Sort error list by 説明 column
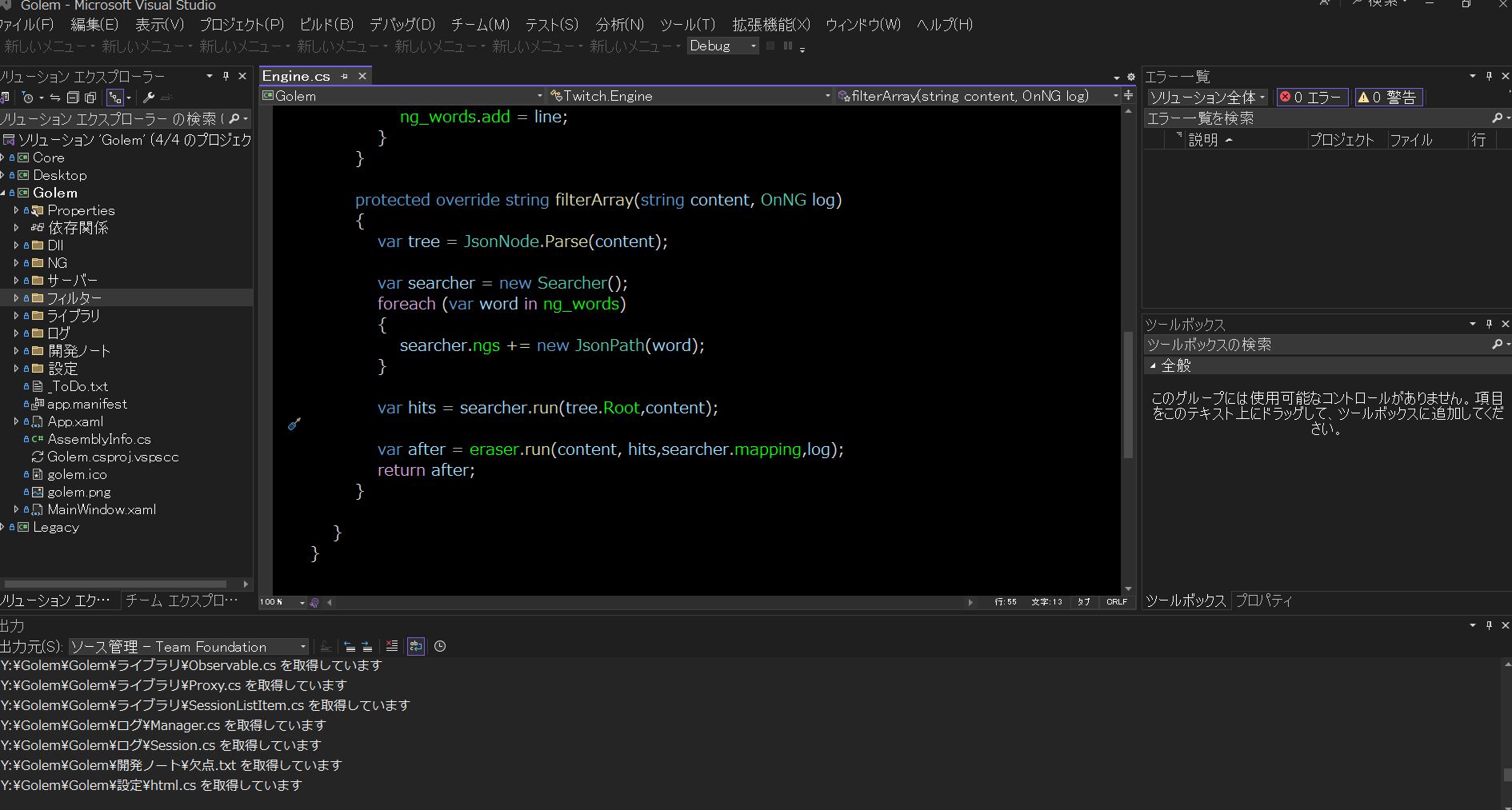 (x=1246, y=140)
